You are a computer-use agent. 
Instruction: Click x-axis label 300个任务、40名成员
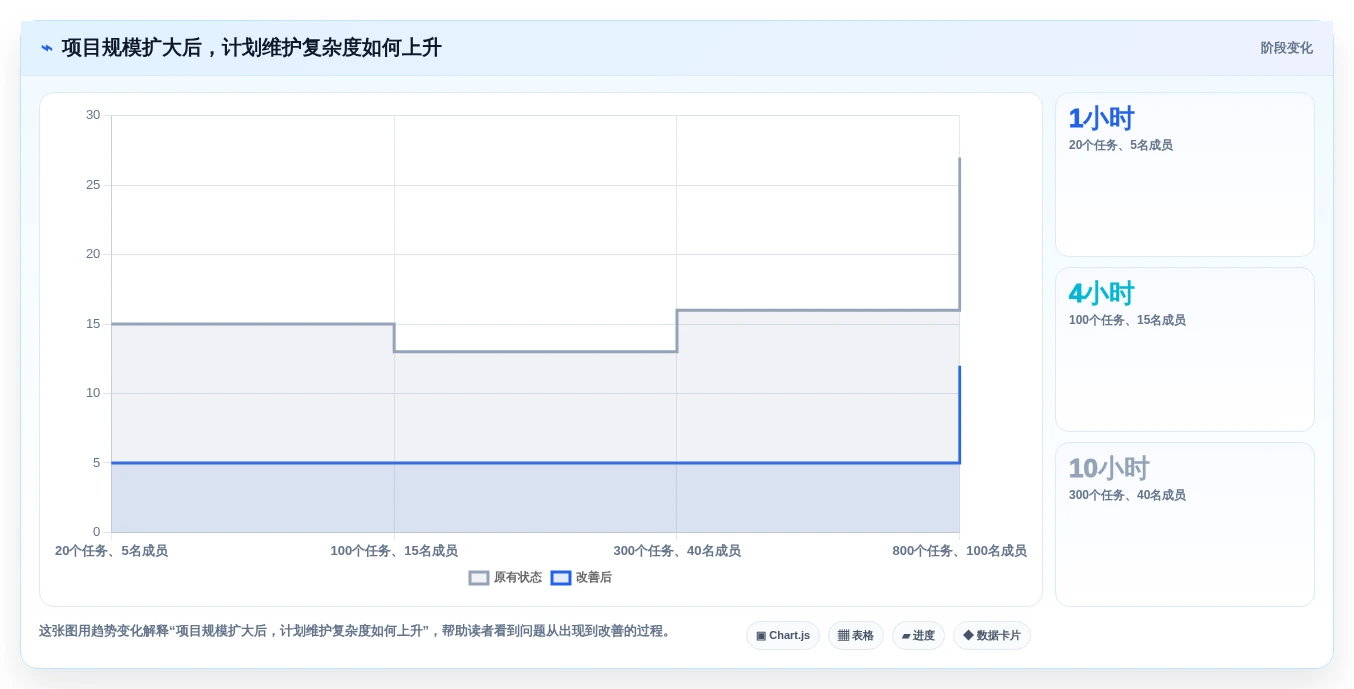pyautogui.click(x=677, y=551)
